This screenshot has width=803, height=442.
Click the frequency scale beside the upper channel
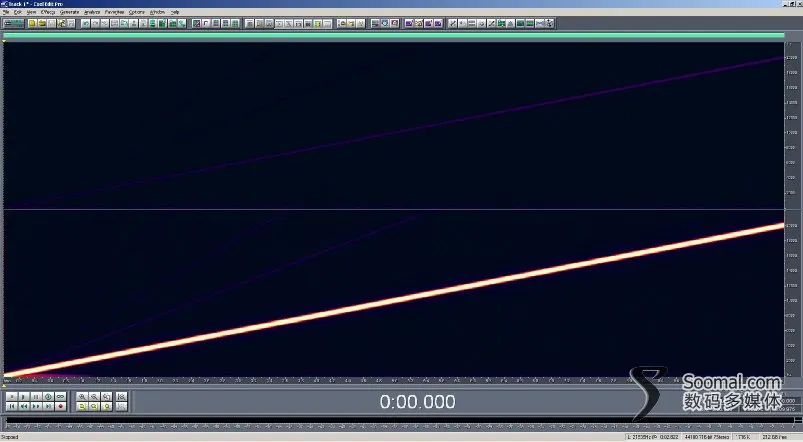pyautogui.click(x=791, y=125)
